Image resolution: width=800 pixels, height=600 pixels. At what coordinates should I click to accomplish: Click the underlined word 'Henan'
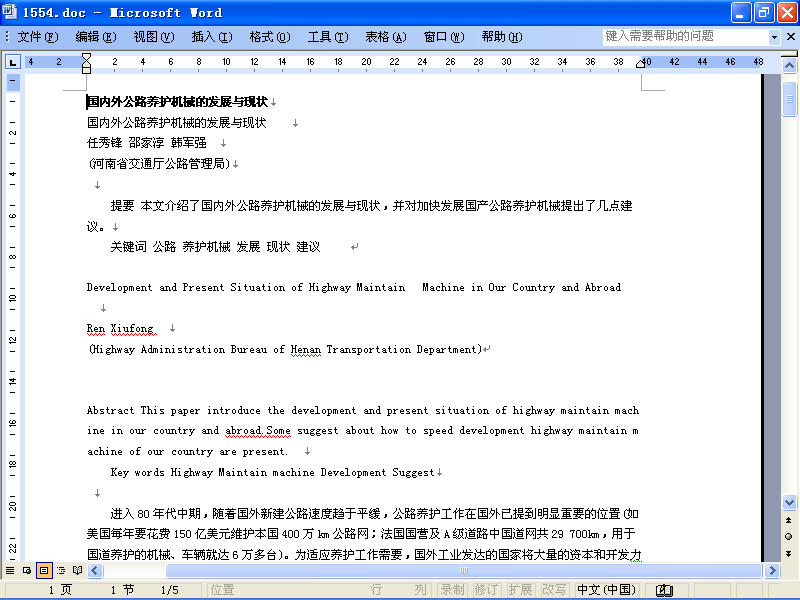(306, 350)
